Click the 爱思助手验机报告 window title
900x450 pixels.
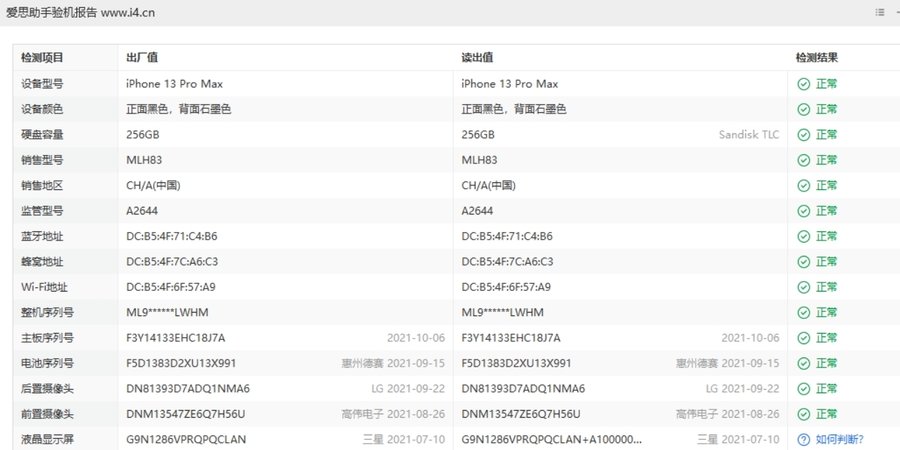80,12
